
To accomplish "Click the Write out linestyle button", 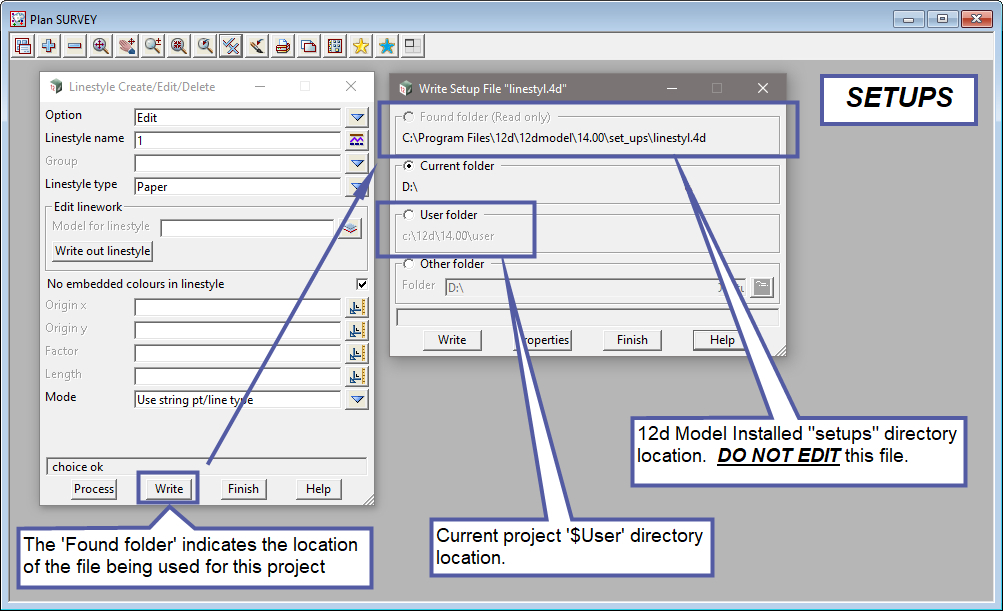I will point(102,251).
